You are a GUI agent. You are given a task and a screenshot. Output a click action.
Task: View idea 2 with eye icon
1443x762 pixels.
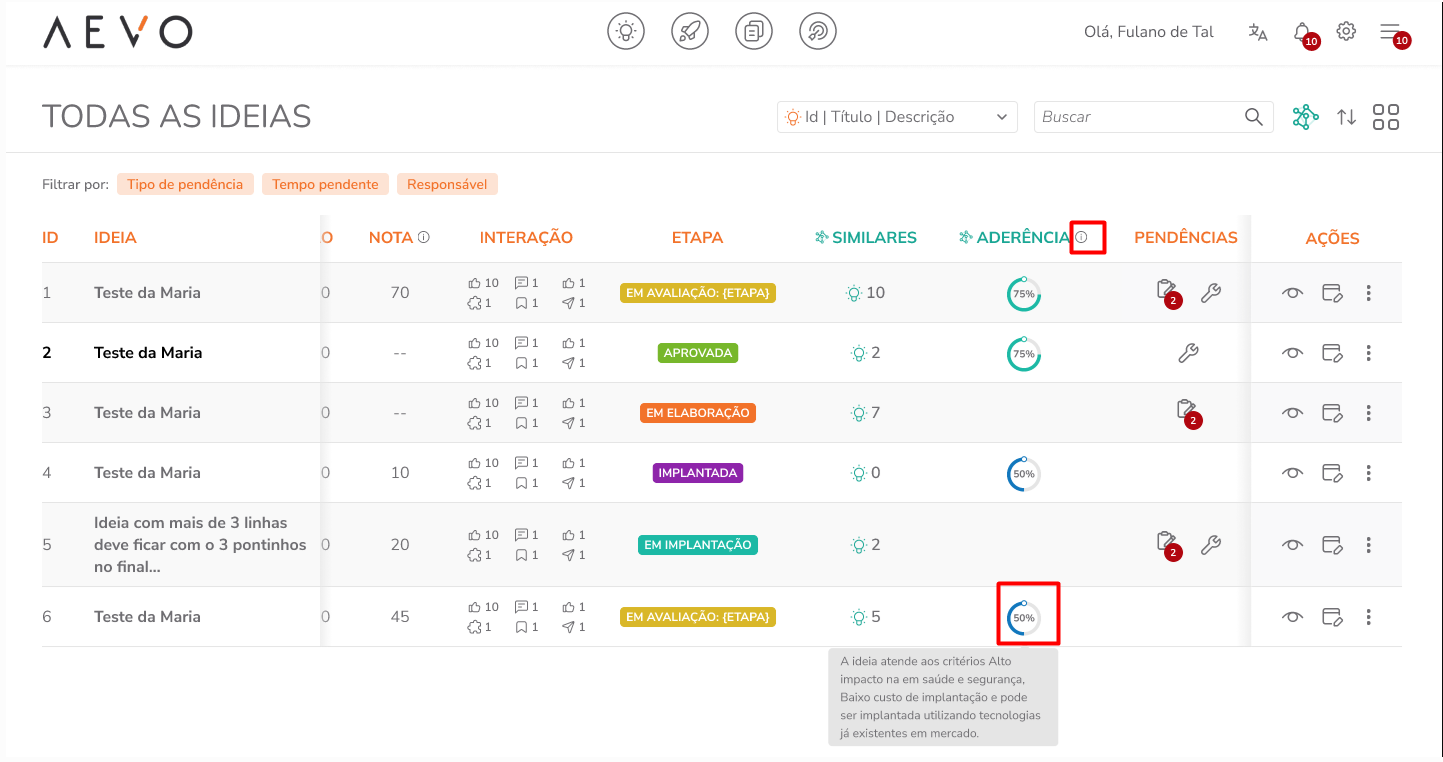[1292, 353]
